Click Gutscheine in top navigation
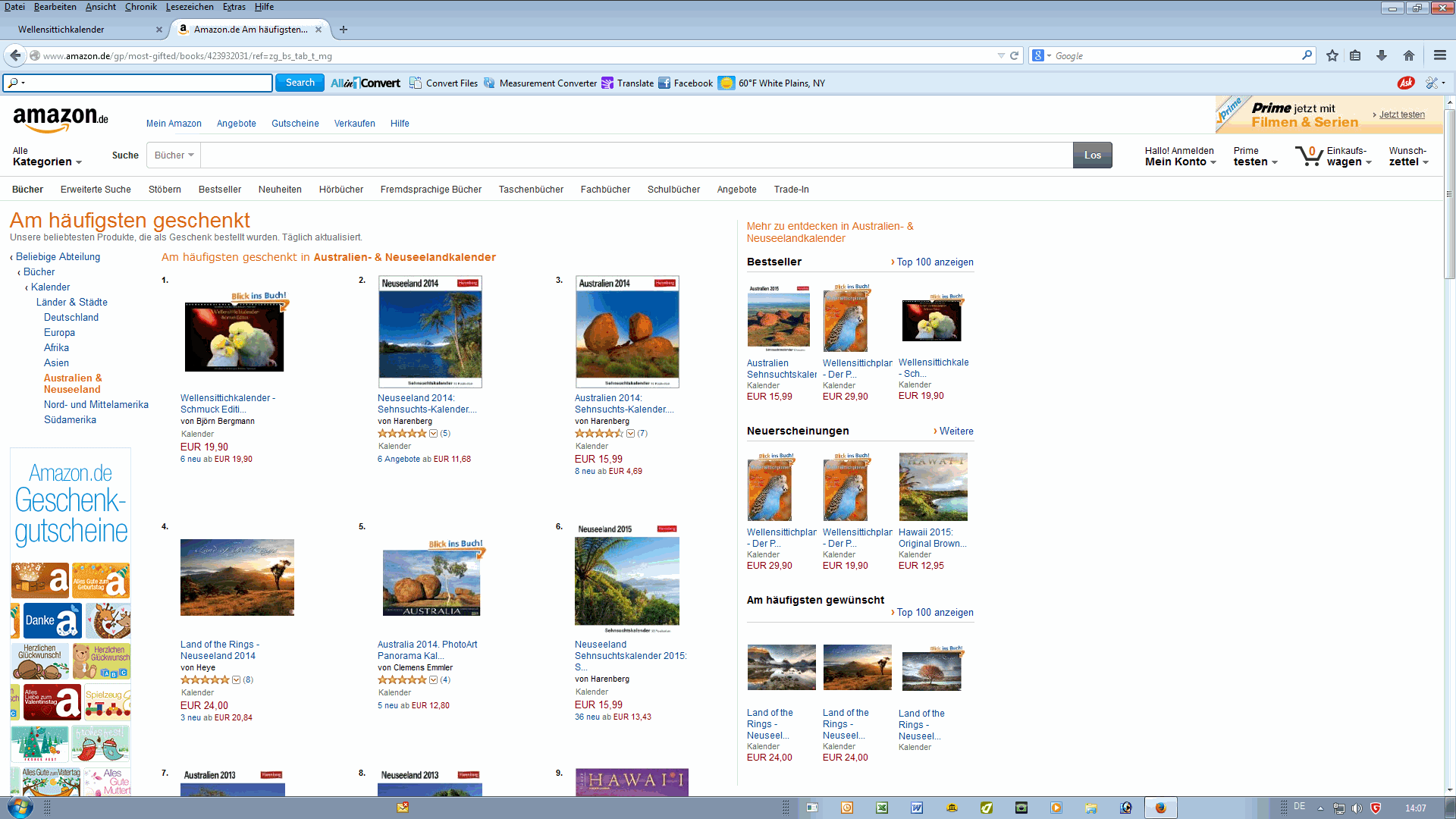 tap(295, 124)
